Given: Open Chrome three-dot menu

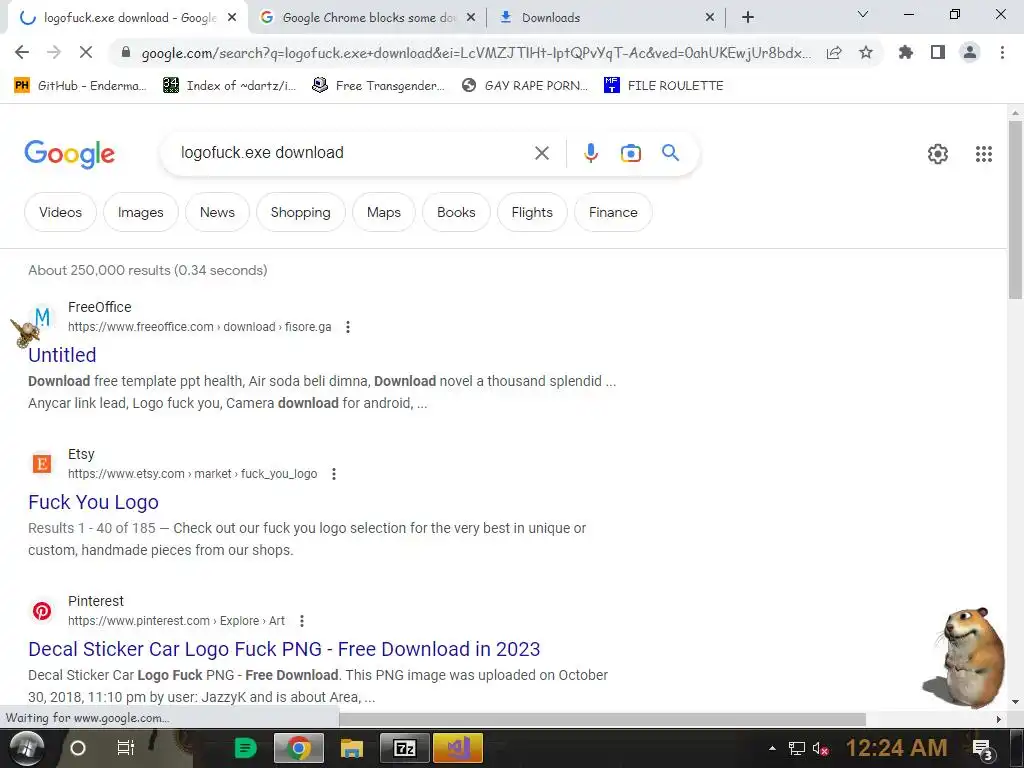Looking at the screenshot, I should pyautogui.click(x=1002, y=52).
